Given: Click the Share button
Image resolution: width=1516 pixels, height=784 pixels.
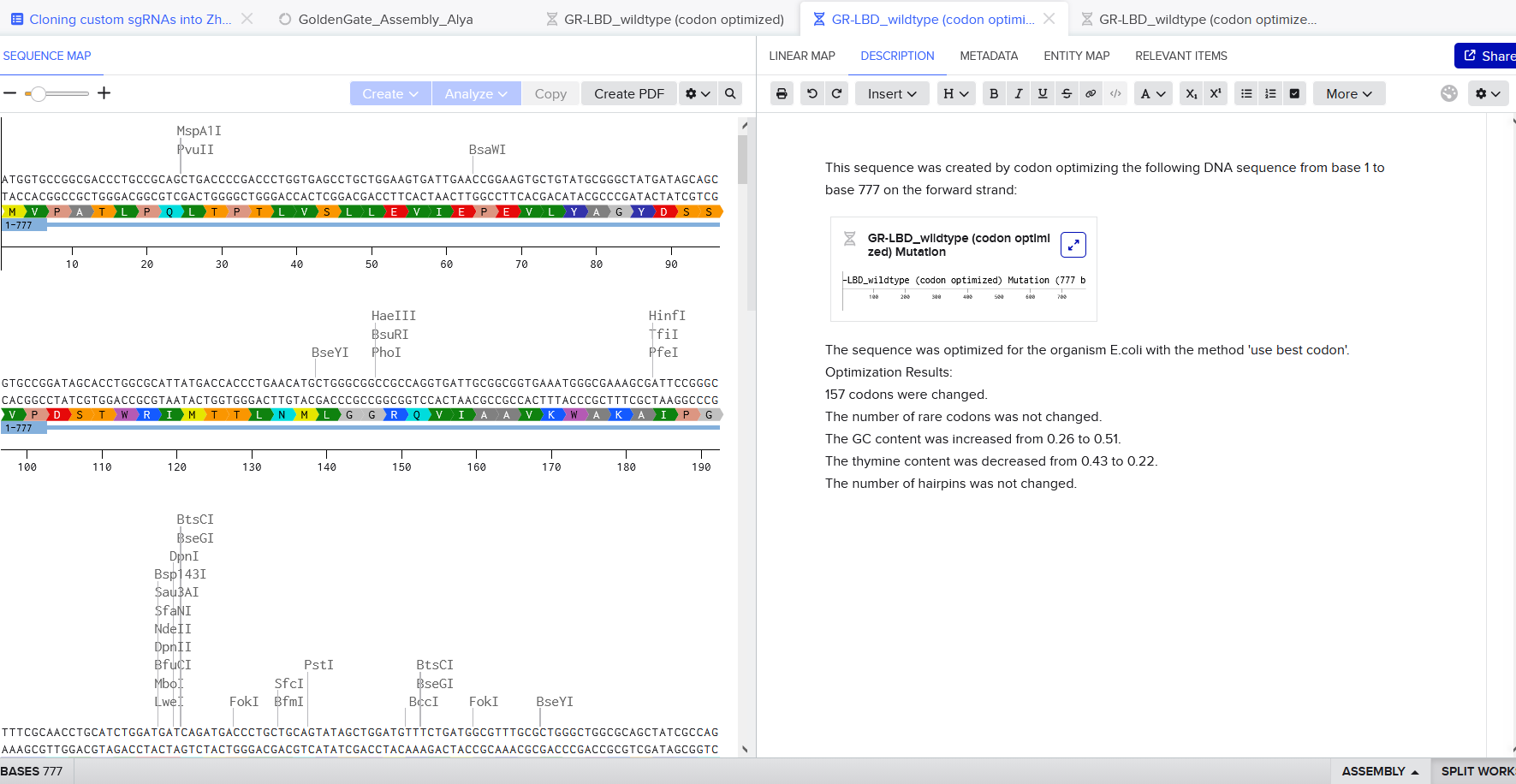Looking at the screenshot, I should click(1485, 56).
